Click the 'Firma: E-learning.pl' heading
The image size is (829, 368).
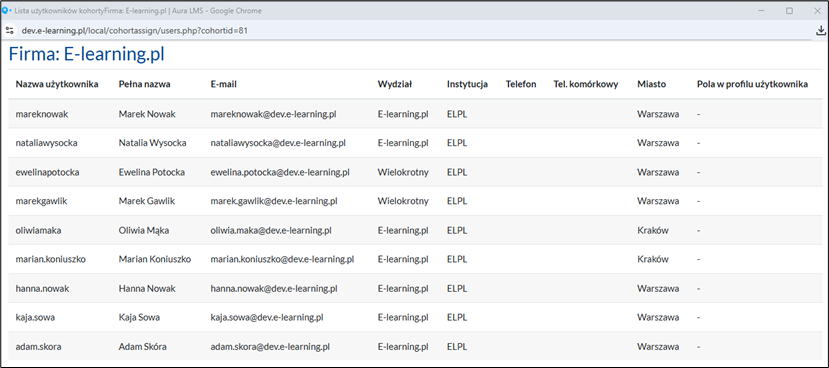[x=87, y=54]
